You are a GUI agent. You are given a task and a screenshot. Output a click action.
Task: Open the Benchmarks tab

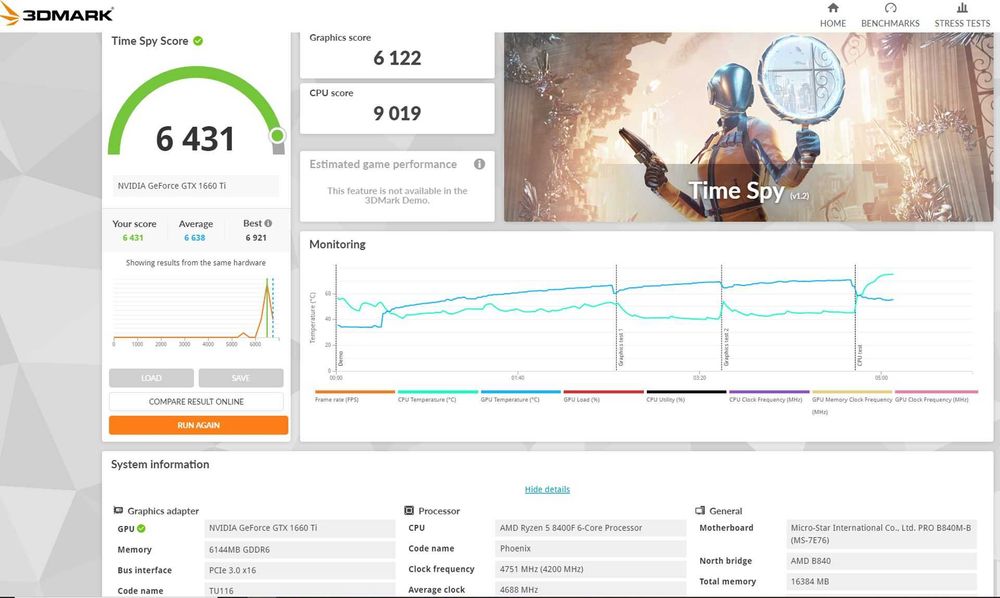click(x=890, y=15)
